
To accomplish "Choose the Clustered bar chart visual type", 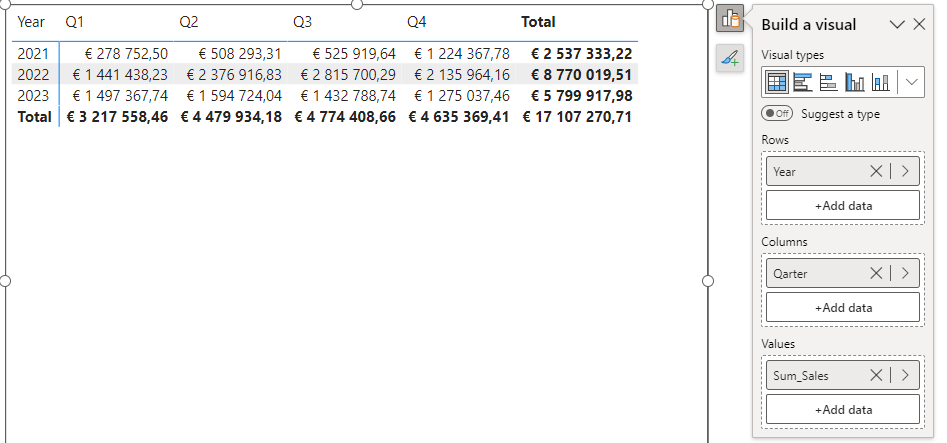I will [x=829, y=82].
